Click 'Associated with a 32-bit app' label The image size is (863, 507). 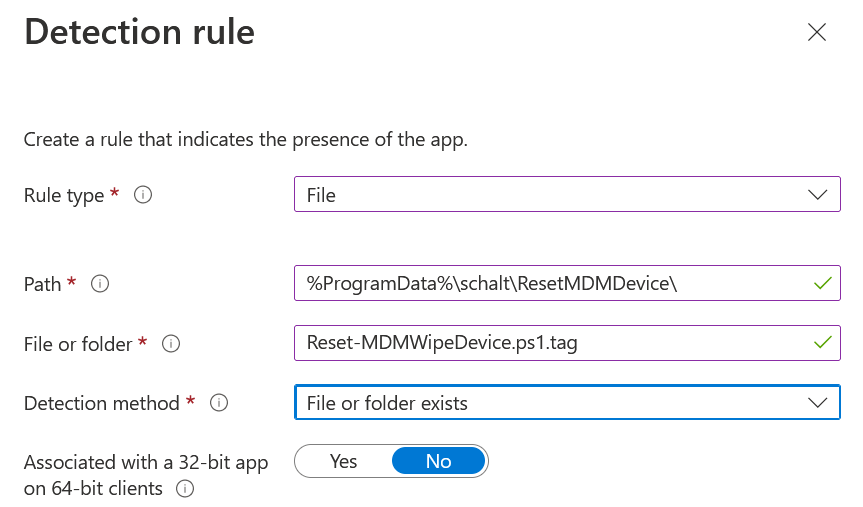pyautogui.click(x=146, y=463)
